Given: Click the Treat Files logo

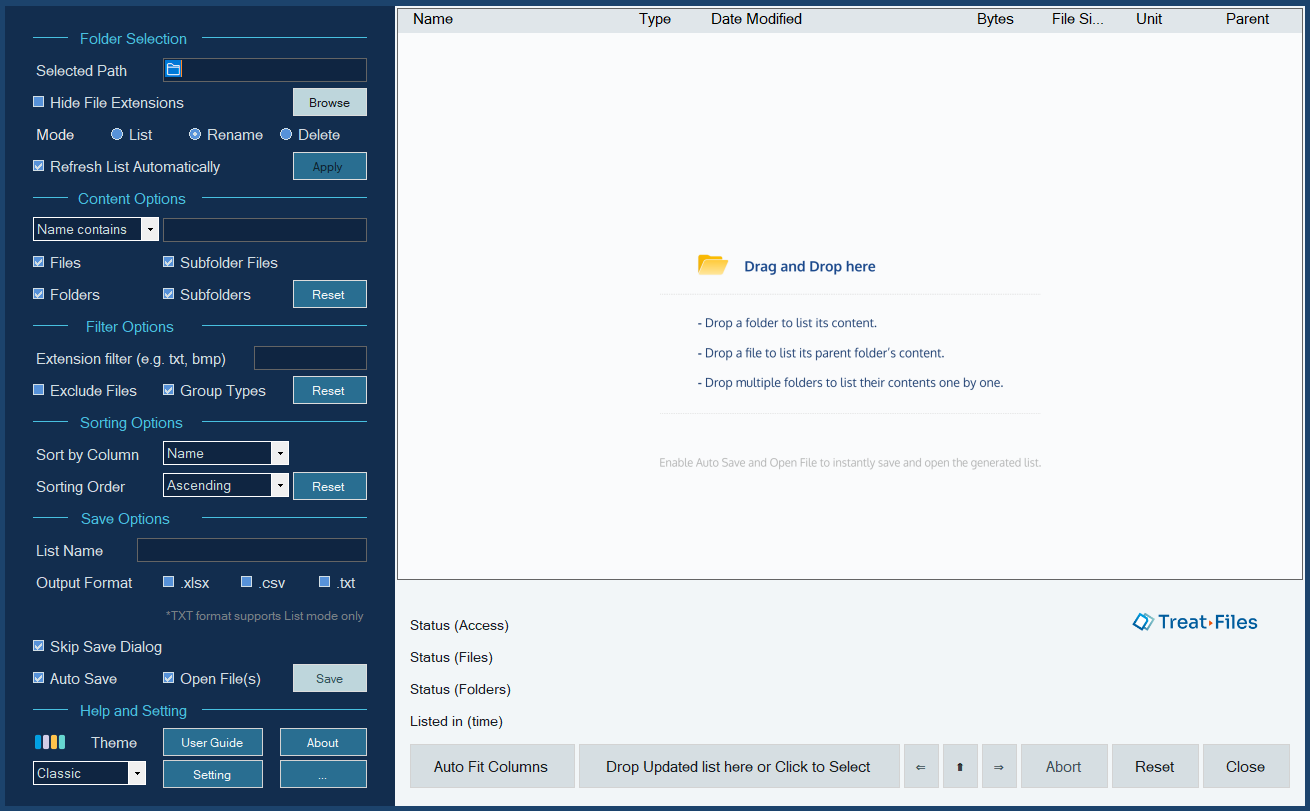Looking at the screenshot, I should pos(1195,622).
